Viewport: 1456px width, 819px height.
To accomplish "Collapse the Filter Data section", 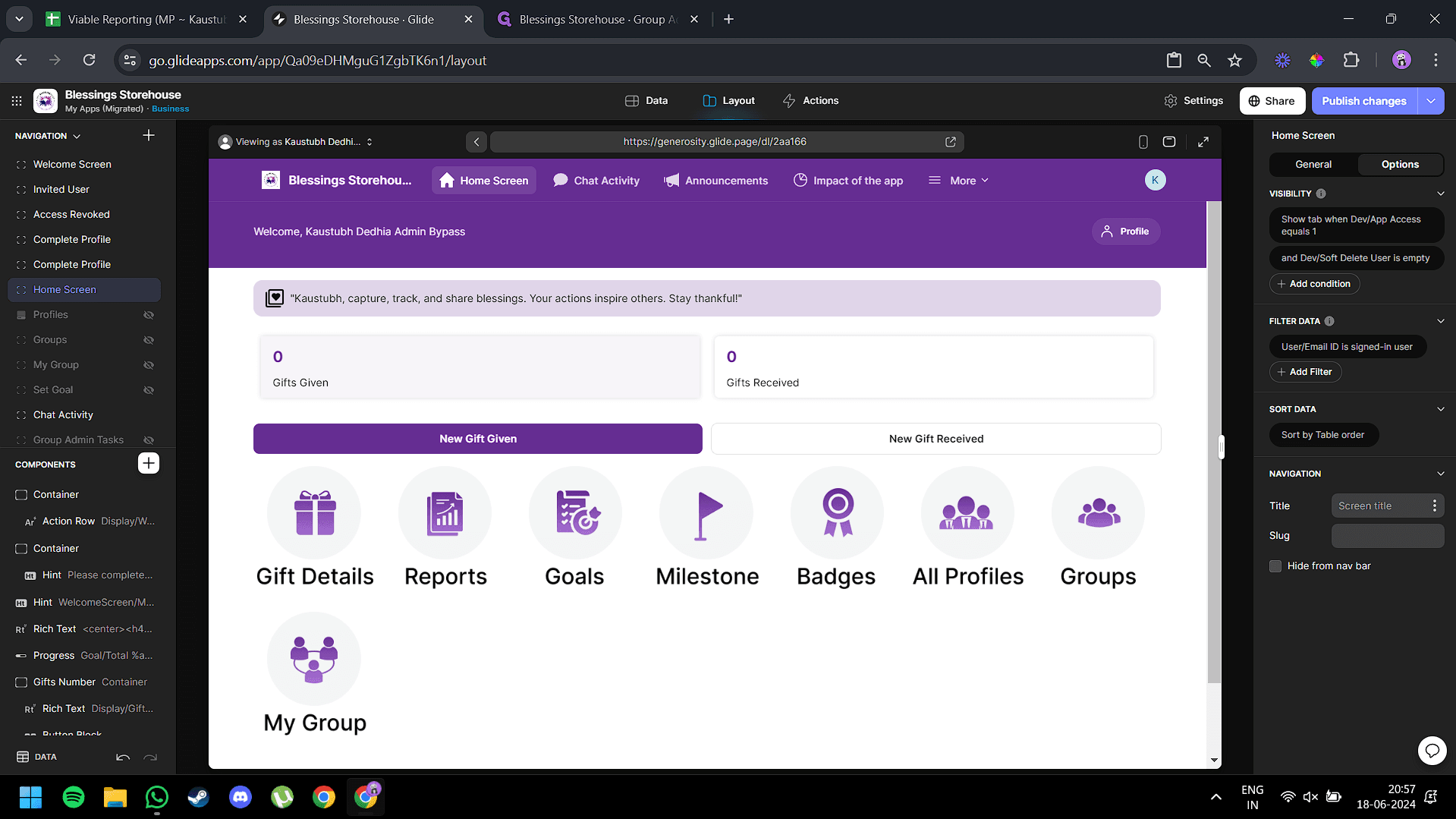I will click(1441, 321).
